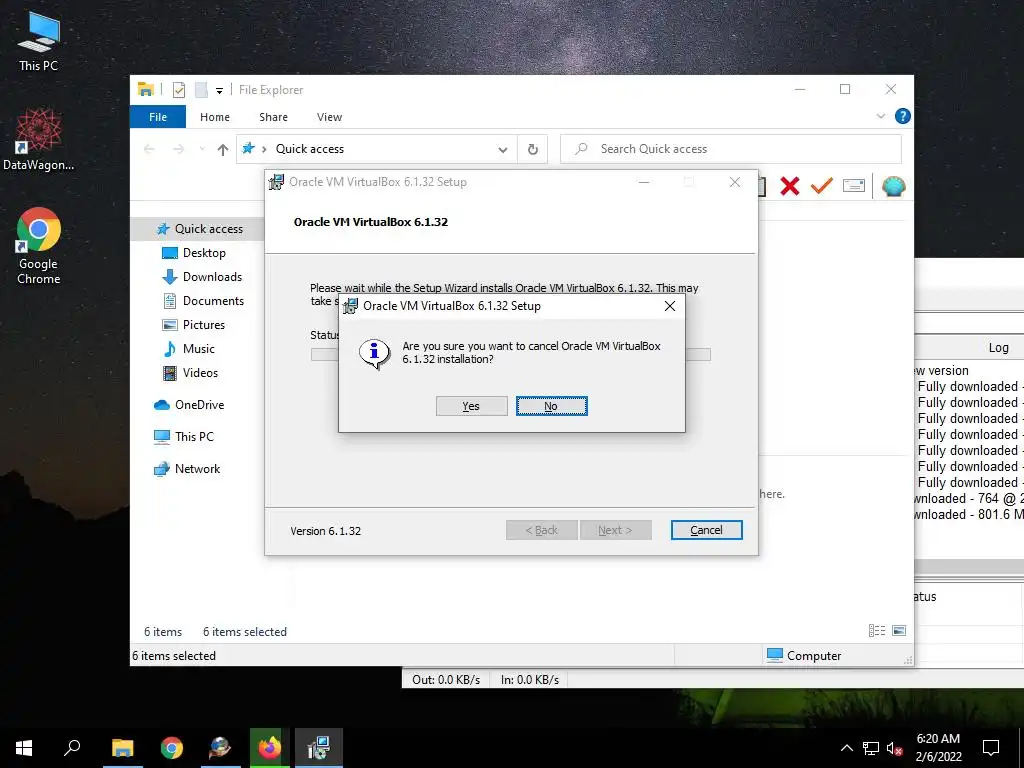
Task: Choose No to continue installing
Action: tap(551, 406)
